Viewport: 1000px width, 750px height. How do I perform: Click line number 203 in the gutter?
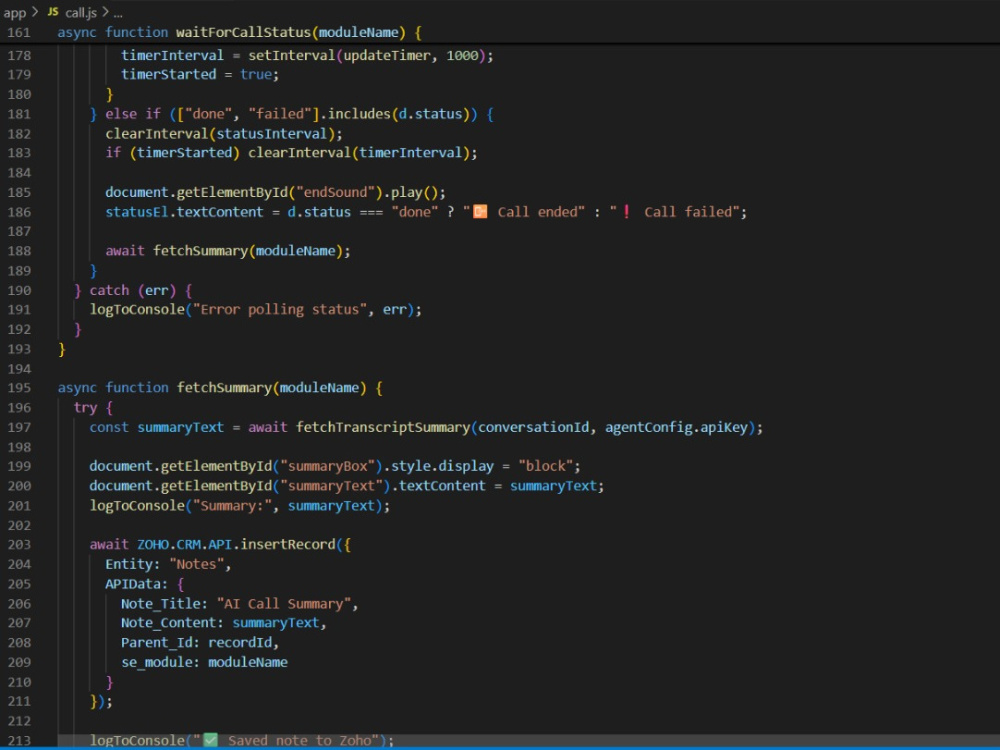[x=19, y=545]
